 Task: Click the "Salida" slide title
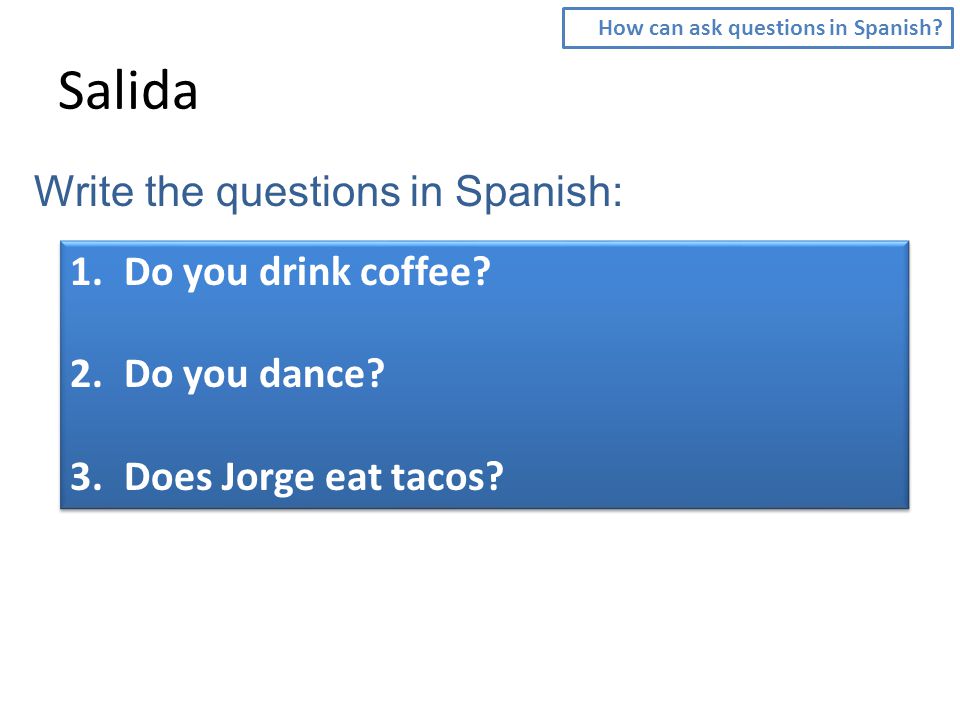[128, 91]
